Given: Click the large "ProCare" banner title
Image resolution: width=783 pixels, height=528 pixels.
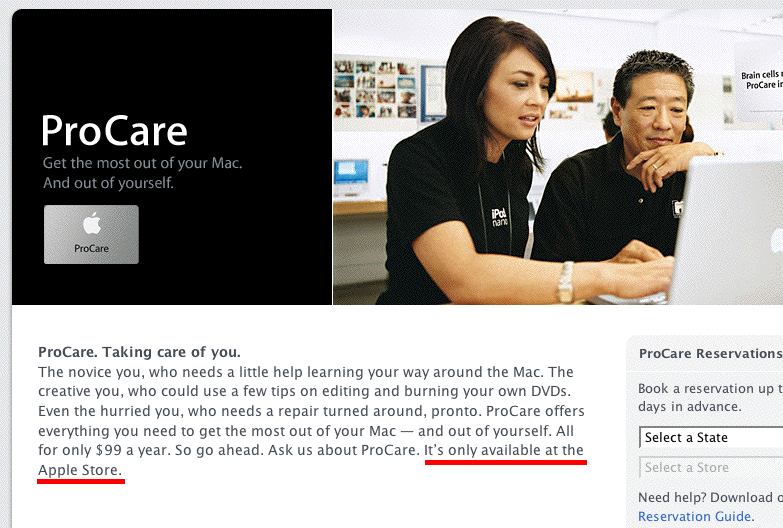Looking at the screenshot, I should (114, 131).
